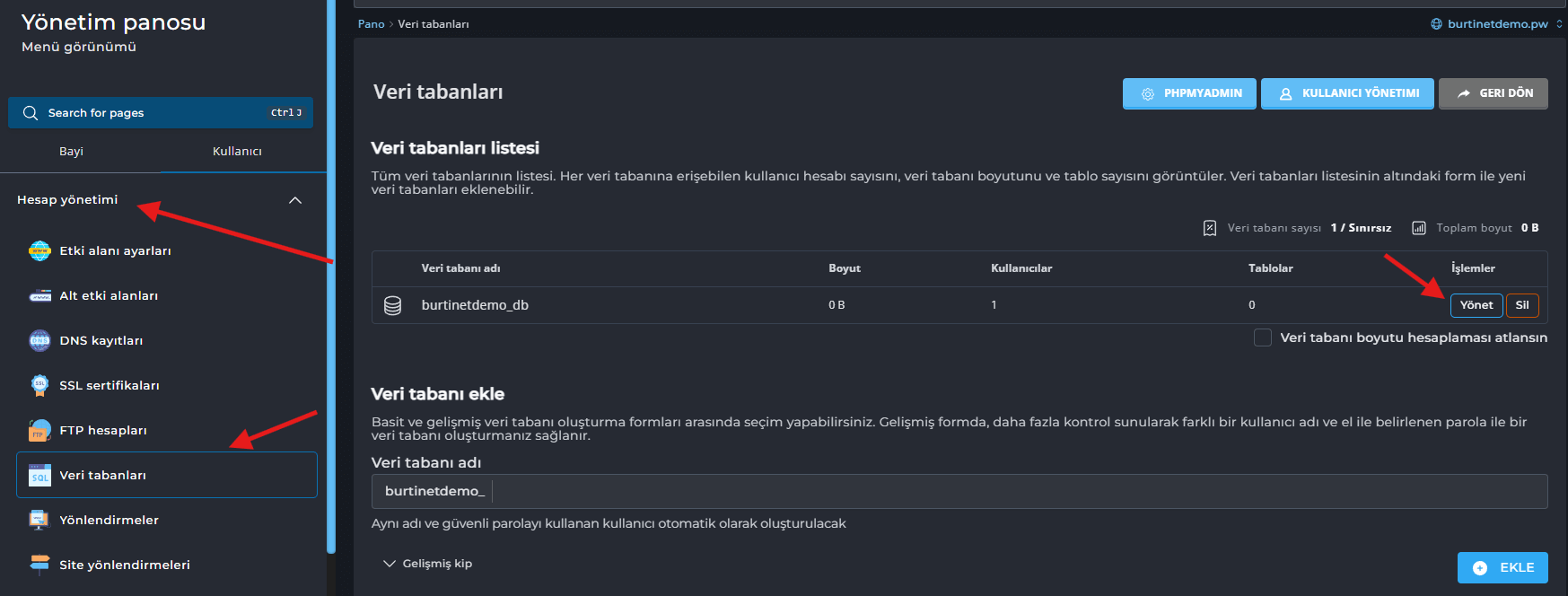1568x596 pixels.
Task: Click the SSL sertifikaları badge icon
Action: pyautogui.click(x=39, y=385)
